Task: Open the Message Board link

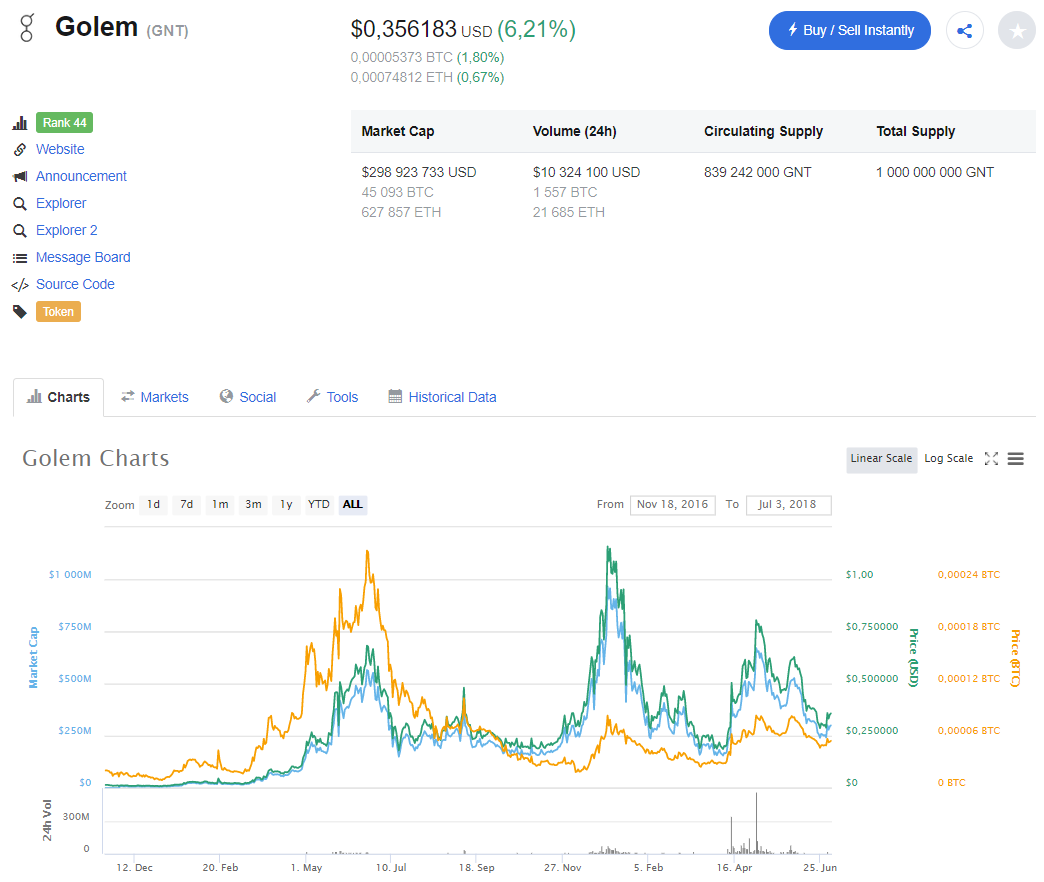Action: pos(83,257)
